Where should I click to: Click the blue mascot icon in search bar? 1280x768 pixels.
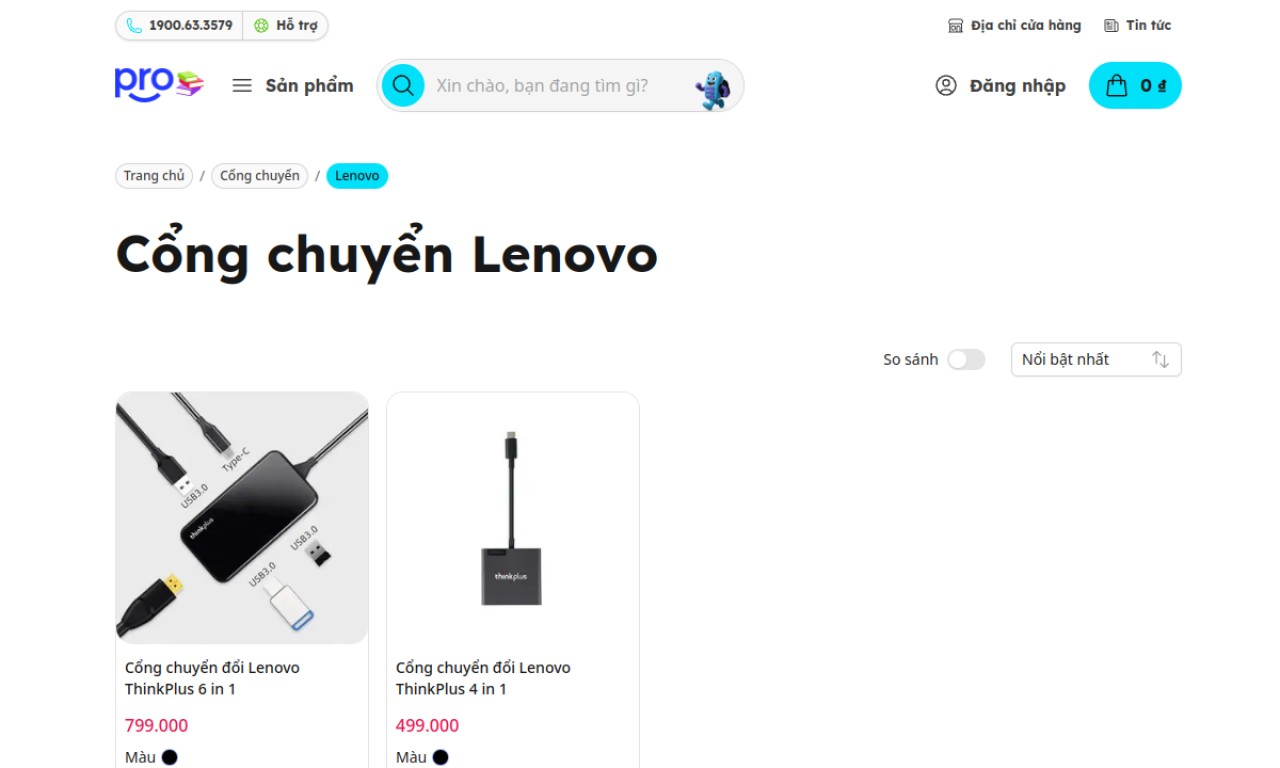pos(713,90)
